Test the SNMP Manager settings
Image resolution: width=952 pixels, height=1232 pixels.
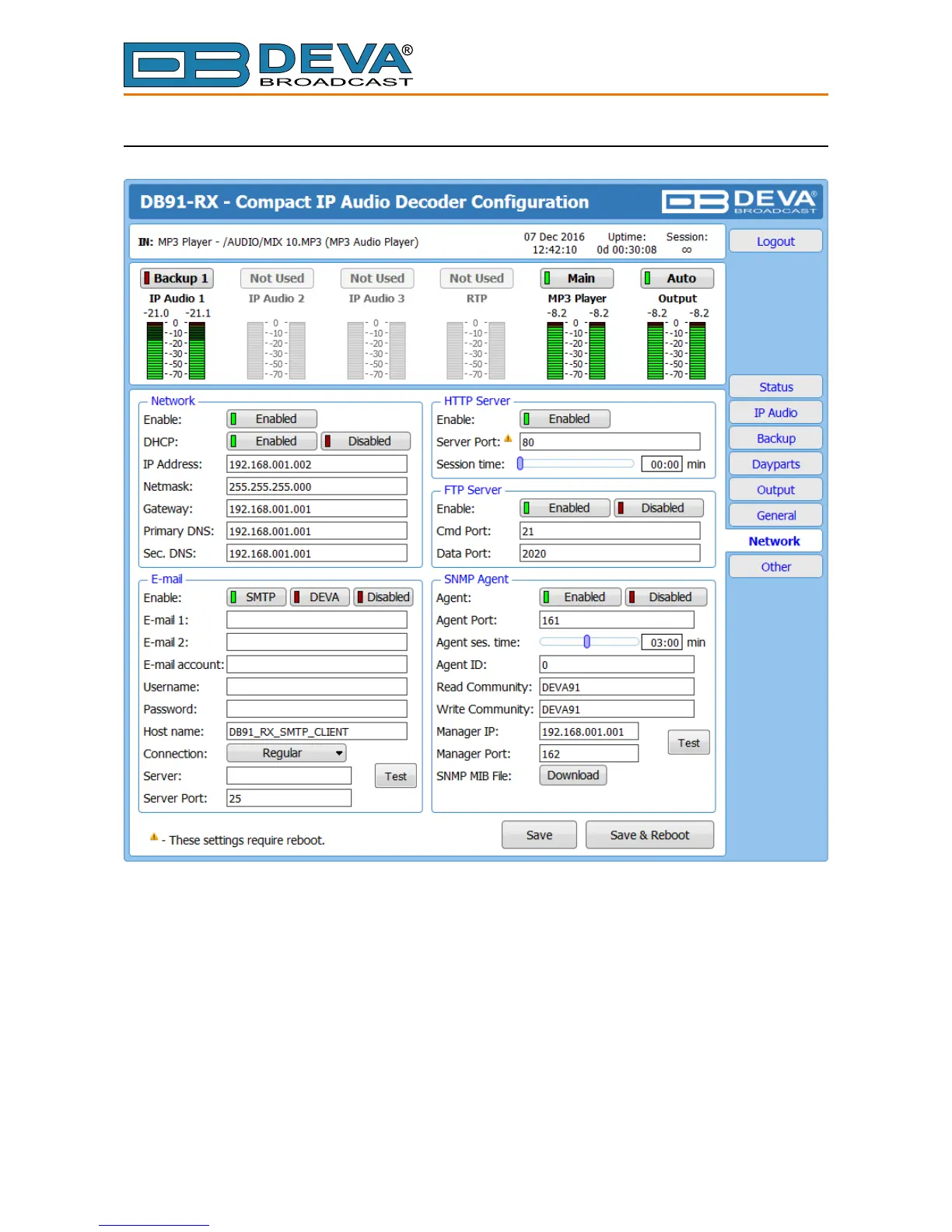(x=688, y=743)
